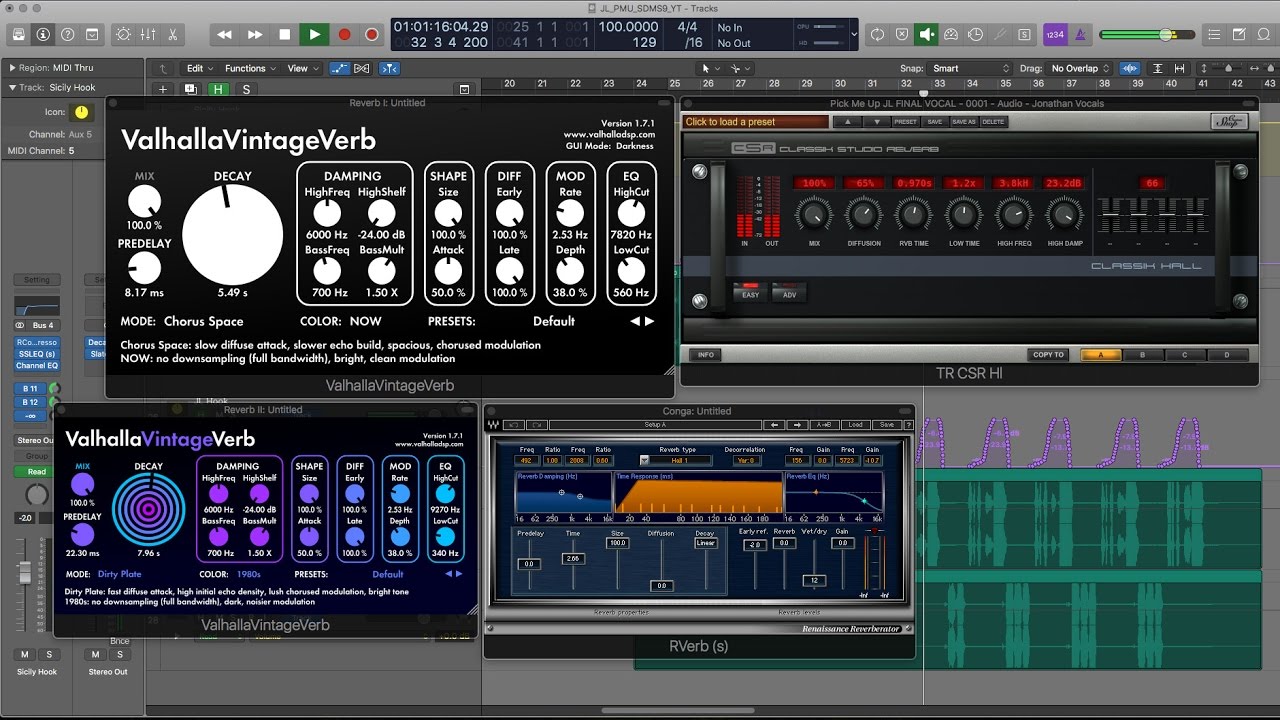Open Smart Controls dial icon
1280x720 pixels.
coord(123,34)
